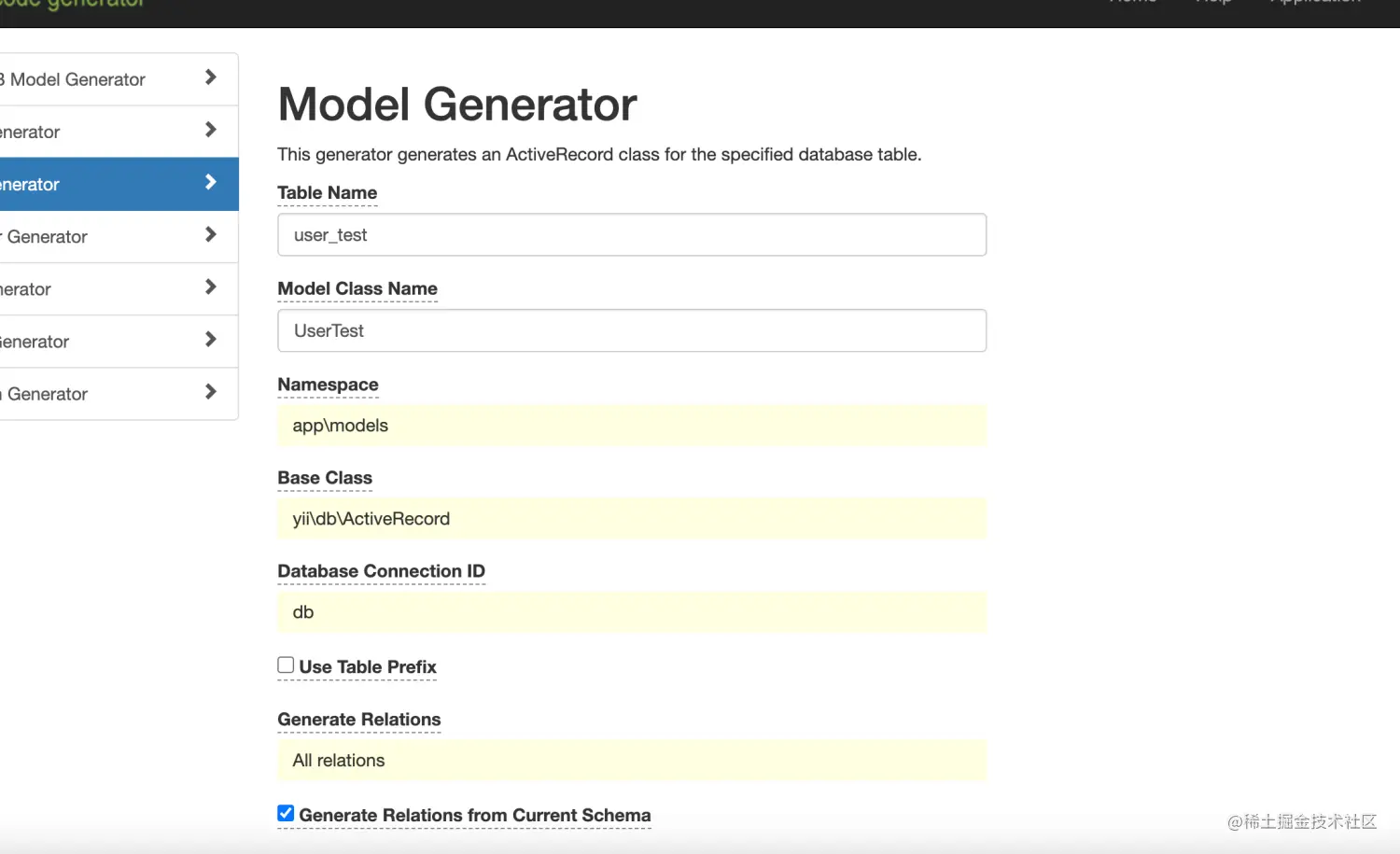Image resolution: width=1400 pixels, height=854 pixels.
Task: Focus the Table Name input field
Action: (x=631, y=235)
